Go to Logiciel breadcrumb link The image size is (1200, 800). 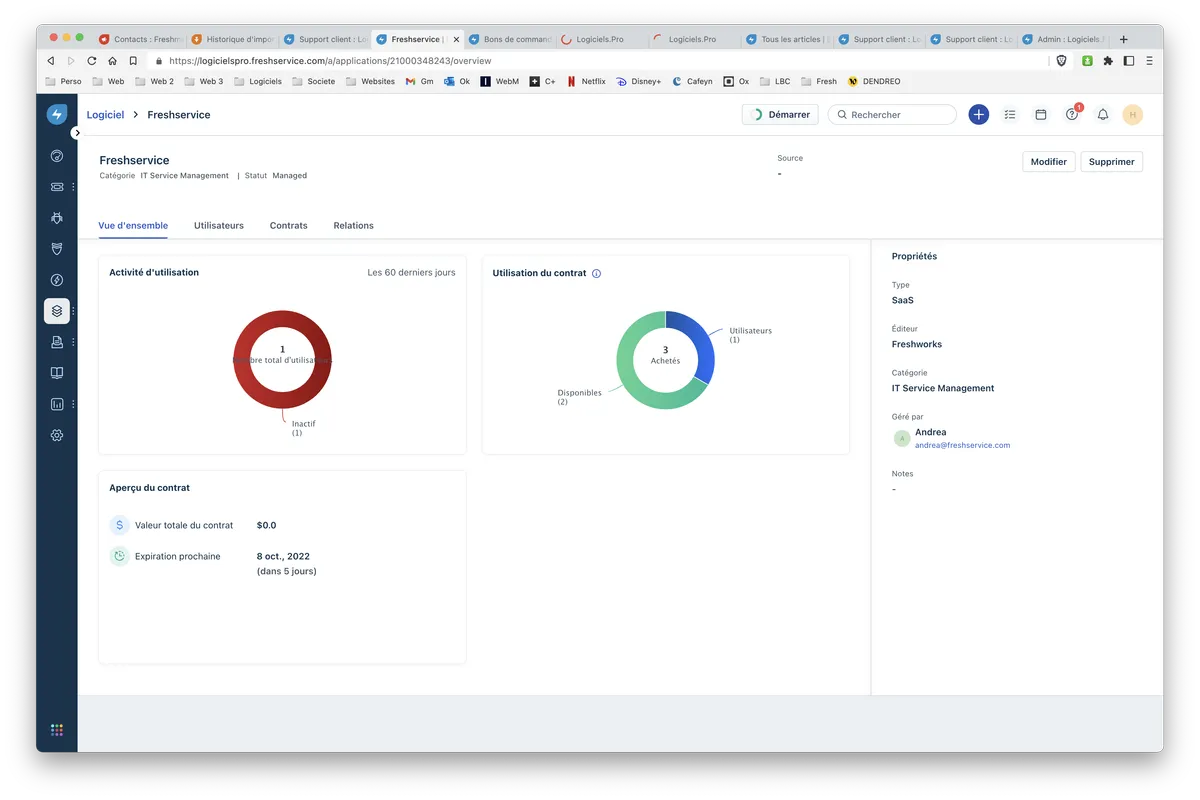tap(106, 115)
